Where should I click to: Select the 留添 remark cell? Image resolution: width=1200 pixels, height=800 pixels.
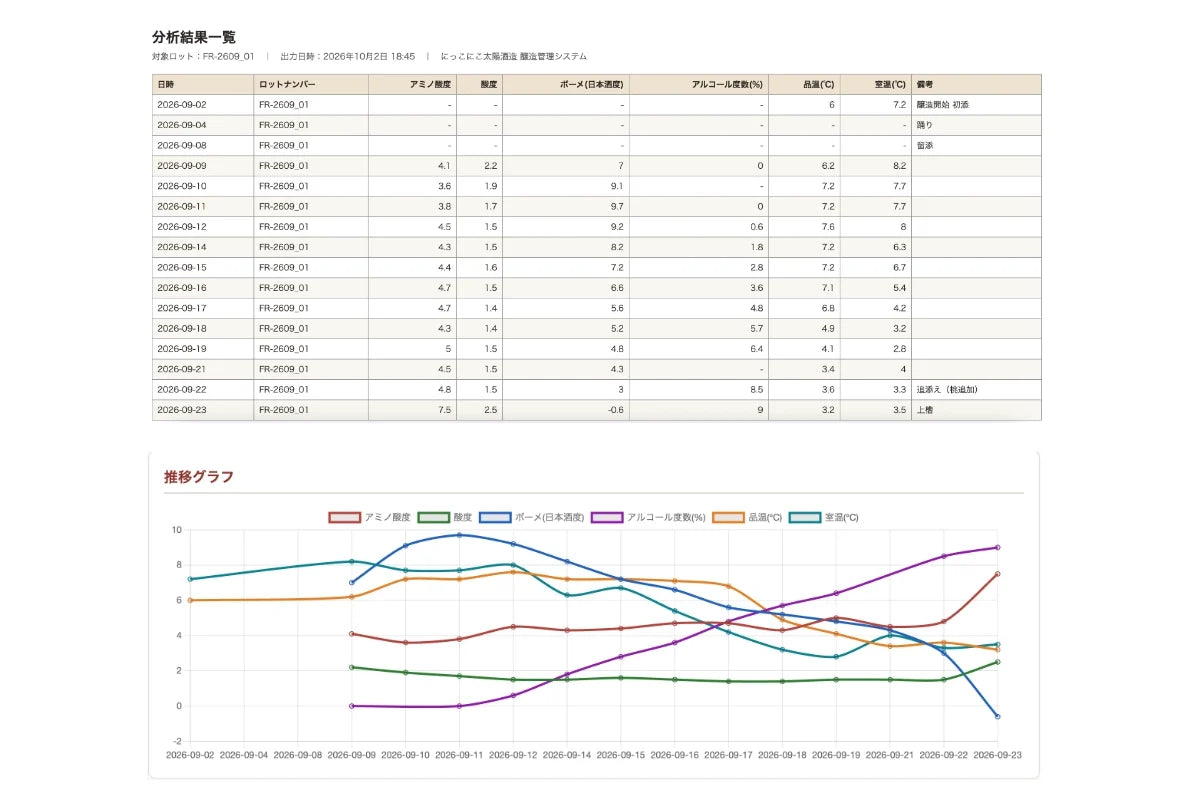pos(976,145)
